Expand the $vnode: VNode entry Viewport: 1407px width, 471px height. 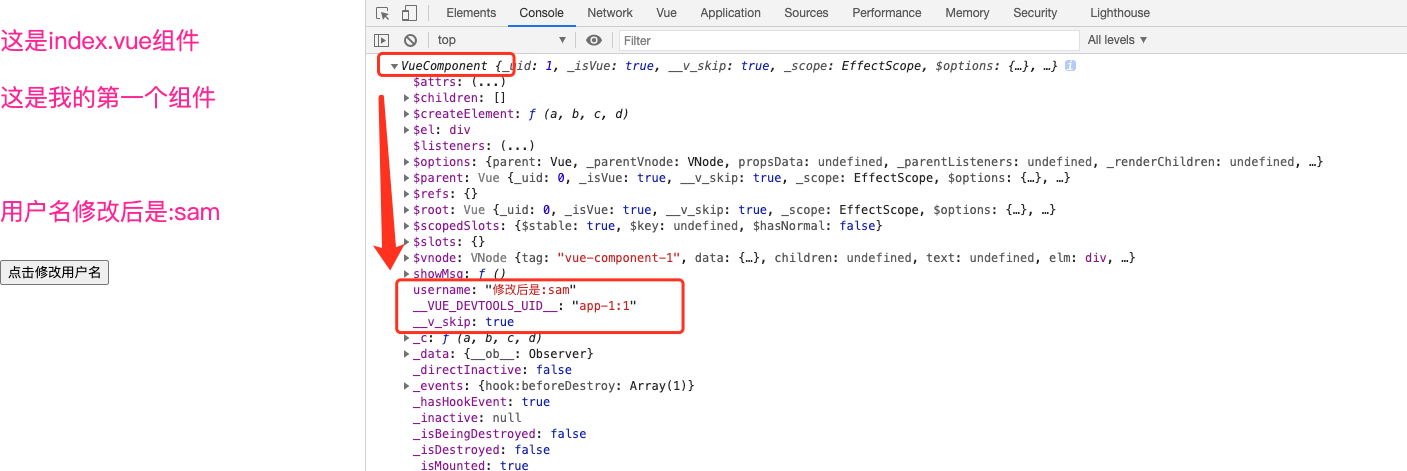pos(406,258)
